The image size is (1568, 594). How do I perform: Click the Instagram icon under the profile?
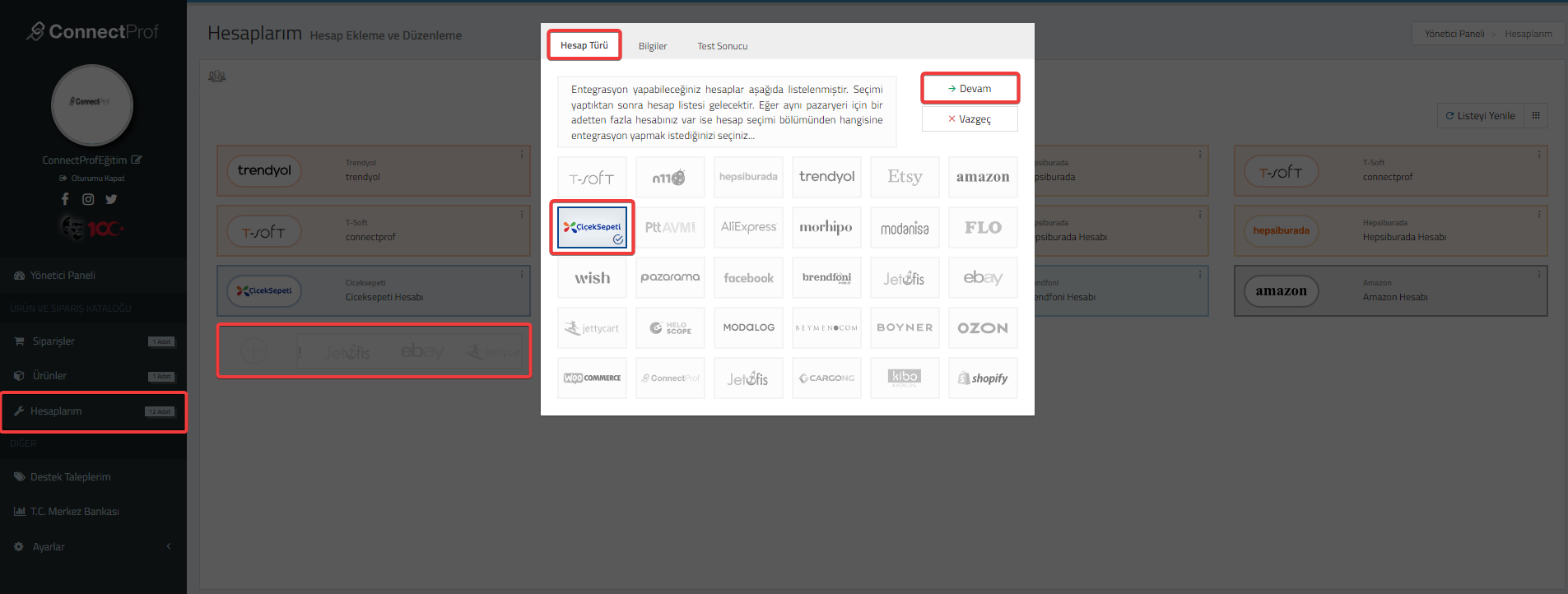pyautogui.click(x=88, y=199)
